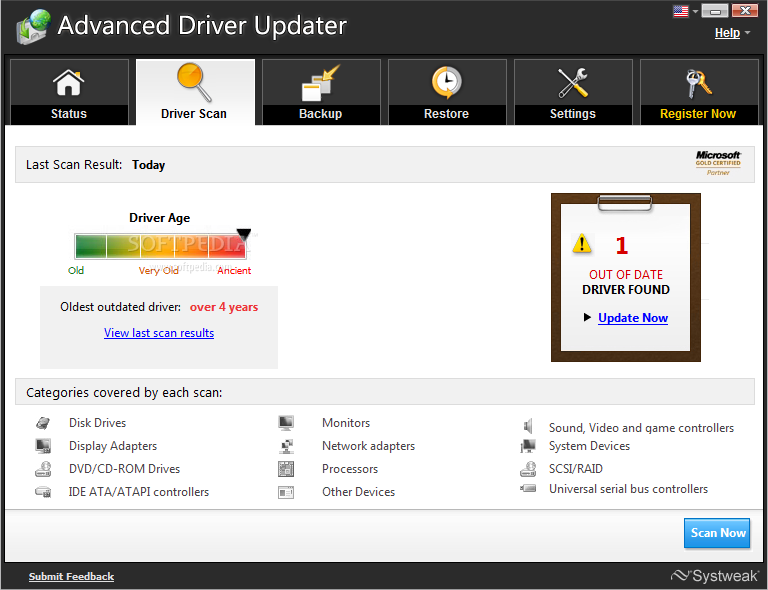Click the yellow warning triangle icon
The height and width of the screenshot is (590, 768).
click(582, 243)
